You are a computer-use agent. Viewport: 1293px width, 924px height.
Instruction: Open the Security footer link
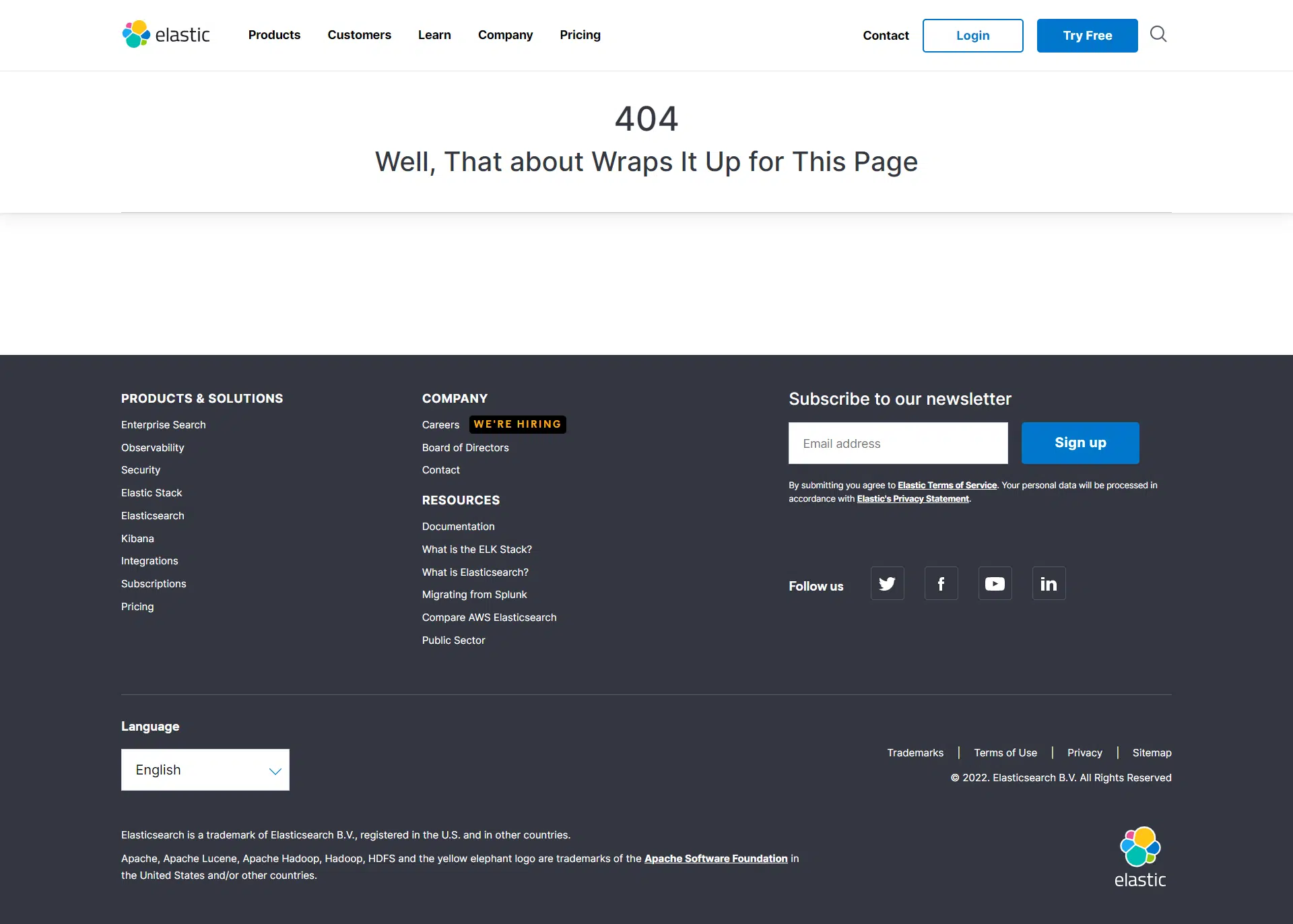(141, 470)
